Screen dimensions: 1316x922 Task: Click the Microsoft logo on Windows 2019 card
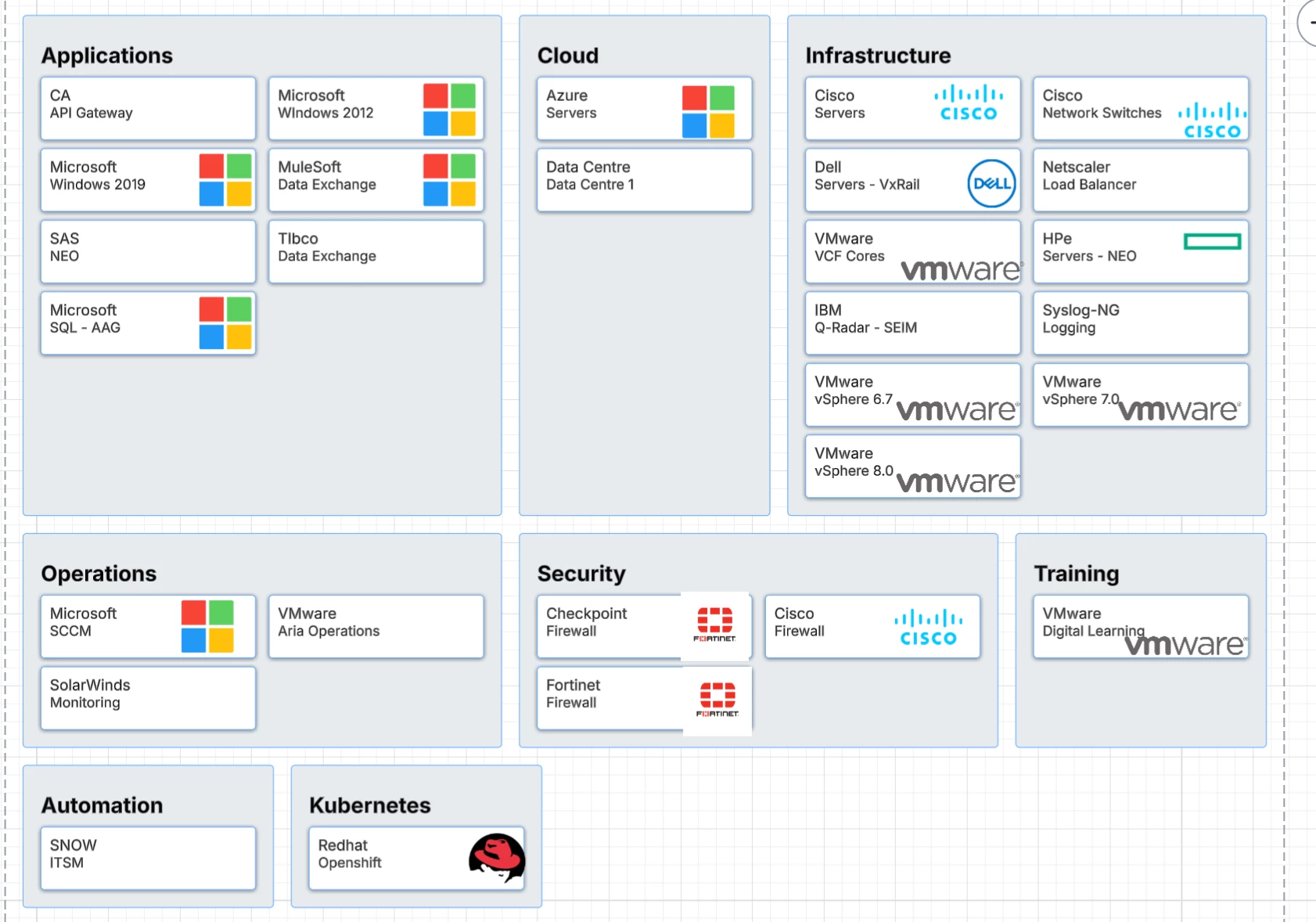pyautogui.click(x=225, y=181)
